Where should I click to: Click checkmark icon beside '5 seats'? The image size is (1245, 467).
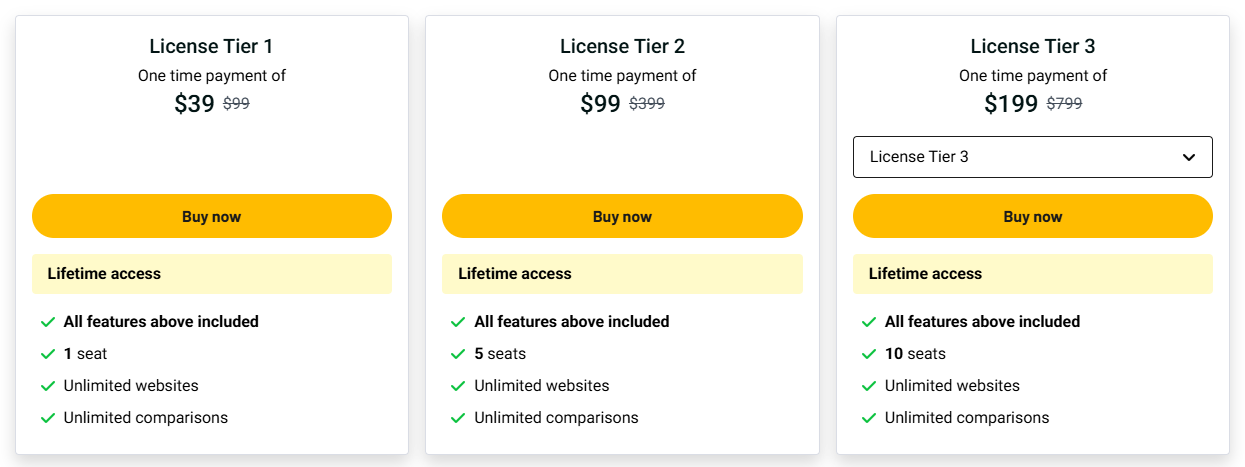coord(458,354)
